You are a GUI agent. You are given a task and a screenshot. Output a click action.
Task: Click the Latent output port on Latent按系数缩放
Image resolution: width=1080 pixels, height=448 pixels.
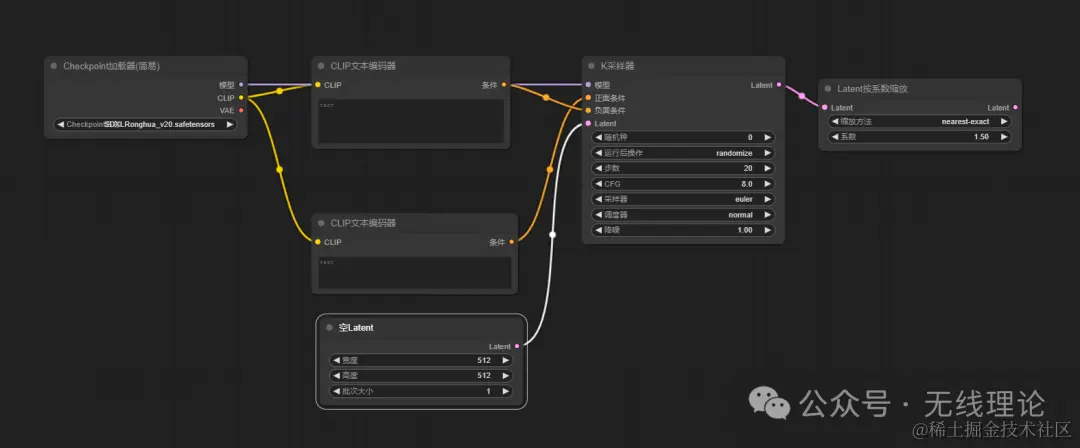pos(1016,108)
